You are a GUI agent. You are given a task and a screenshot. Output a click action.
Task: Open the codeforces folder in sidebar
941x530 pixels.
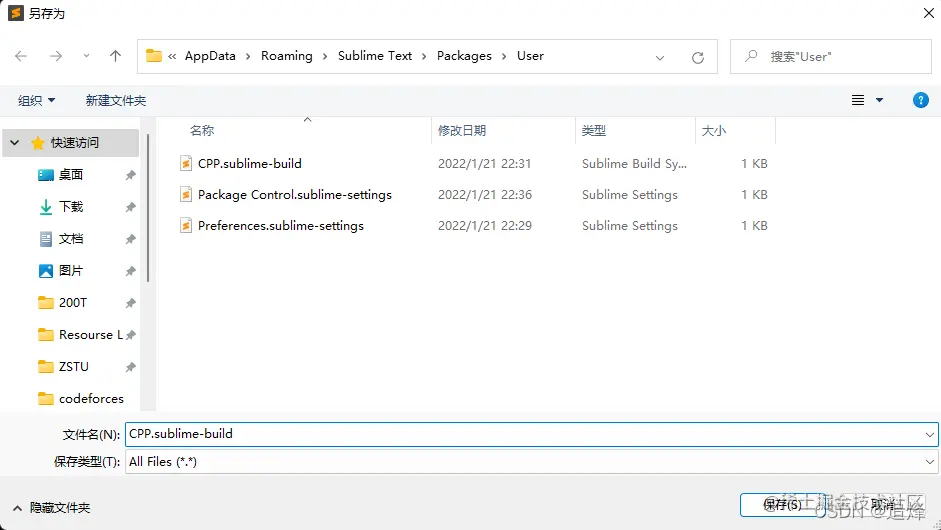click(91, 399)
